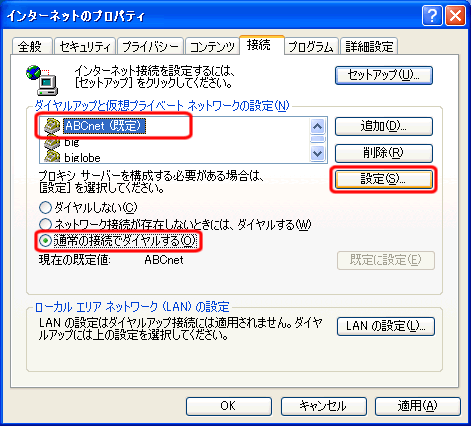Select 通常の接続でダイヤルする radio button
Screen dimensions: 471x426
point(45,241)
